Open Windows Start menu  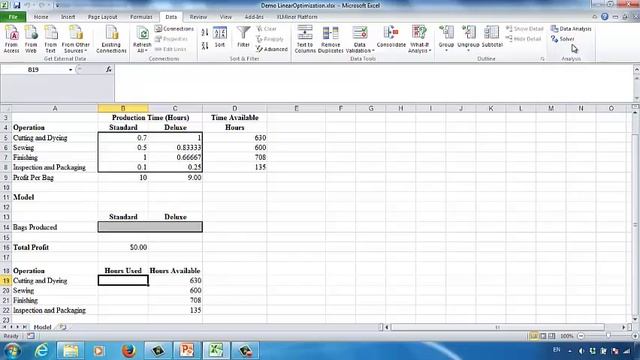click(12, 351)
